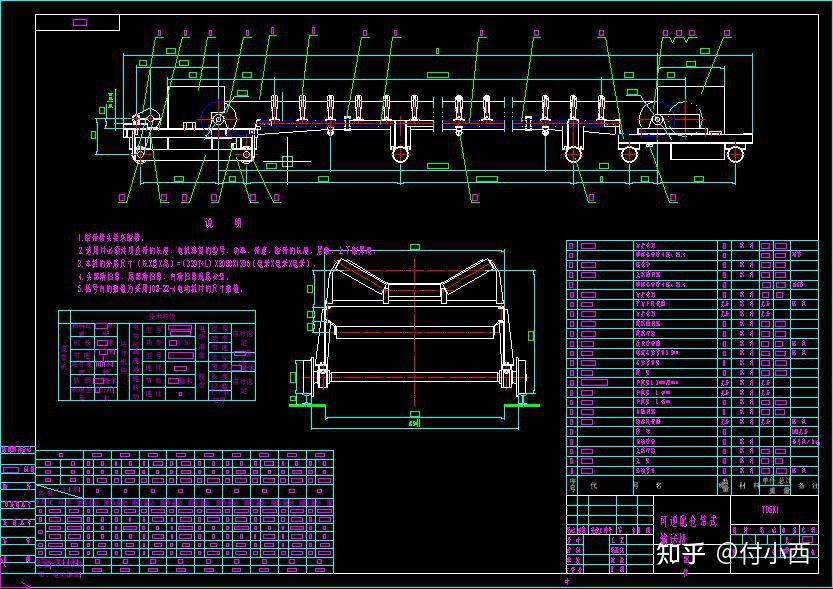833x589 pixels.
Task: Click the rightmost cart wheel of the conveyor
Action: point(735,154)
